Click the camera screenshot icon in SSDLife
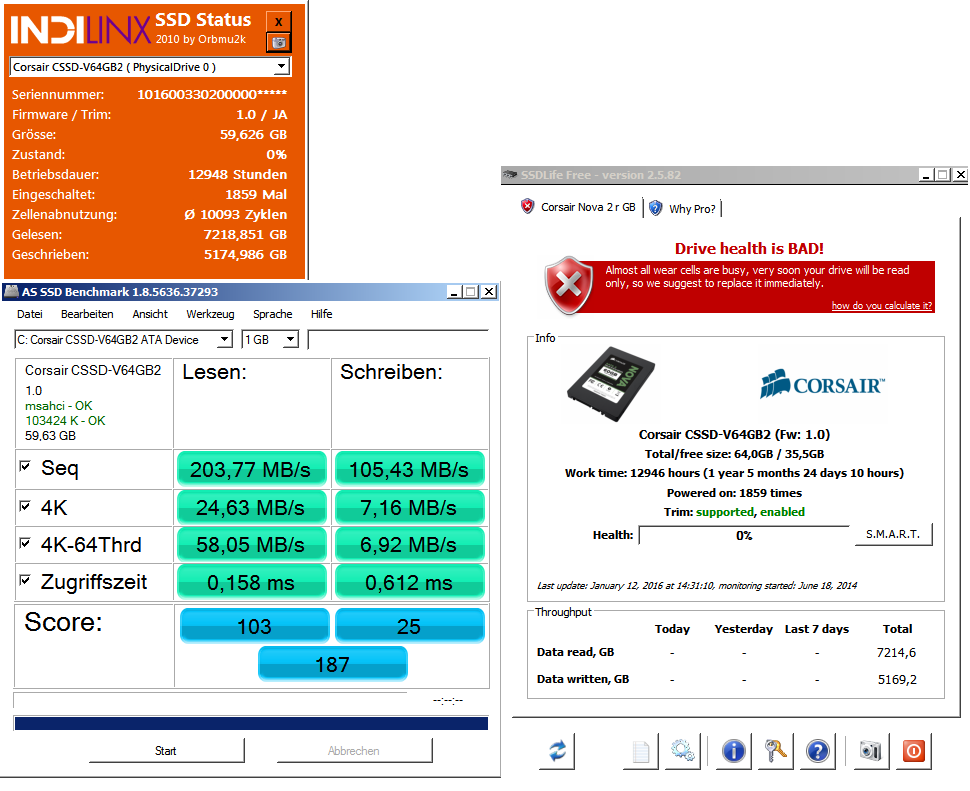970x791 pixels. point(871,751)
